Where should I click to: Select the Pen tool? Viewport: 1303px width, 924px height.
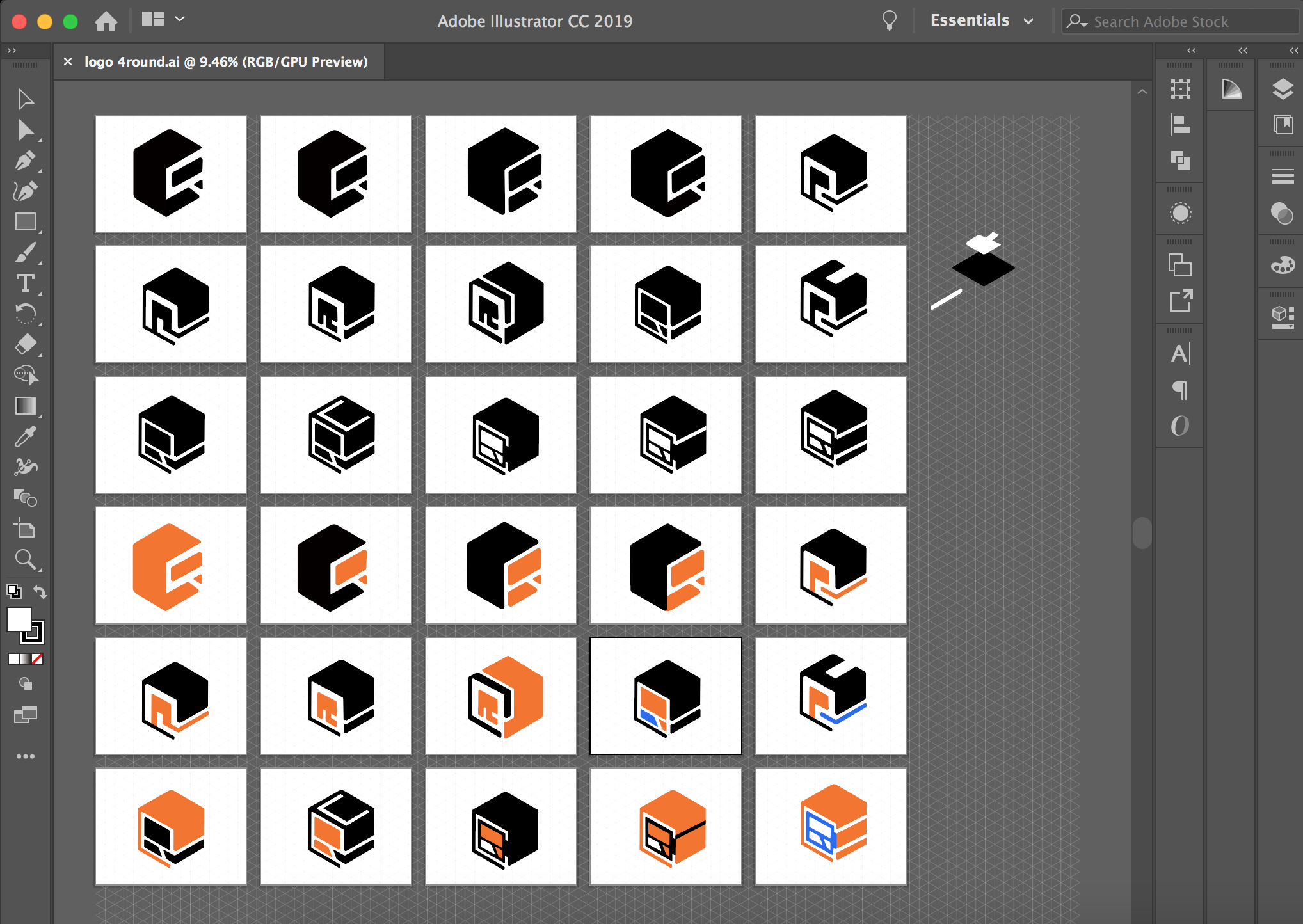25,161
